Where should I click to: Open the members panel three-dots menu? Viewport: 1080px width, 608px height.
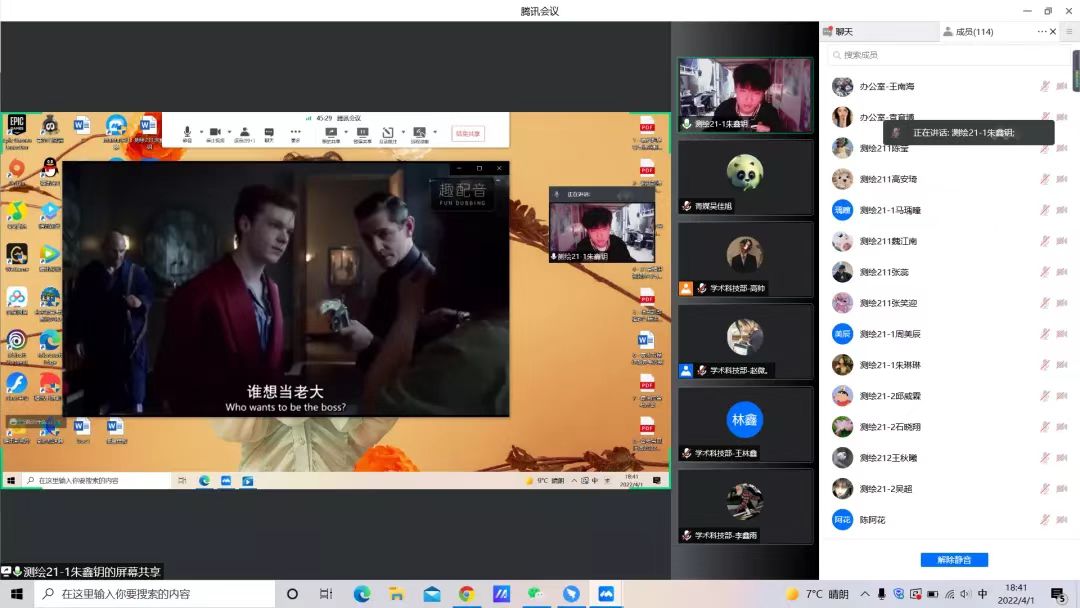(x=1041, y=32)
